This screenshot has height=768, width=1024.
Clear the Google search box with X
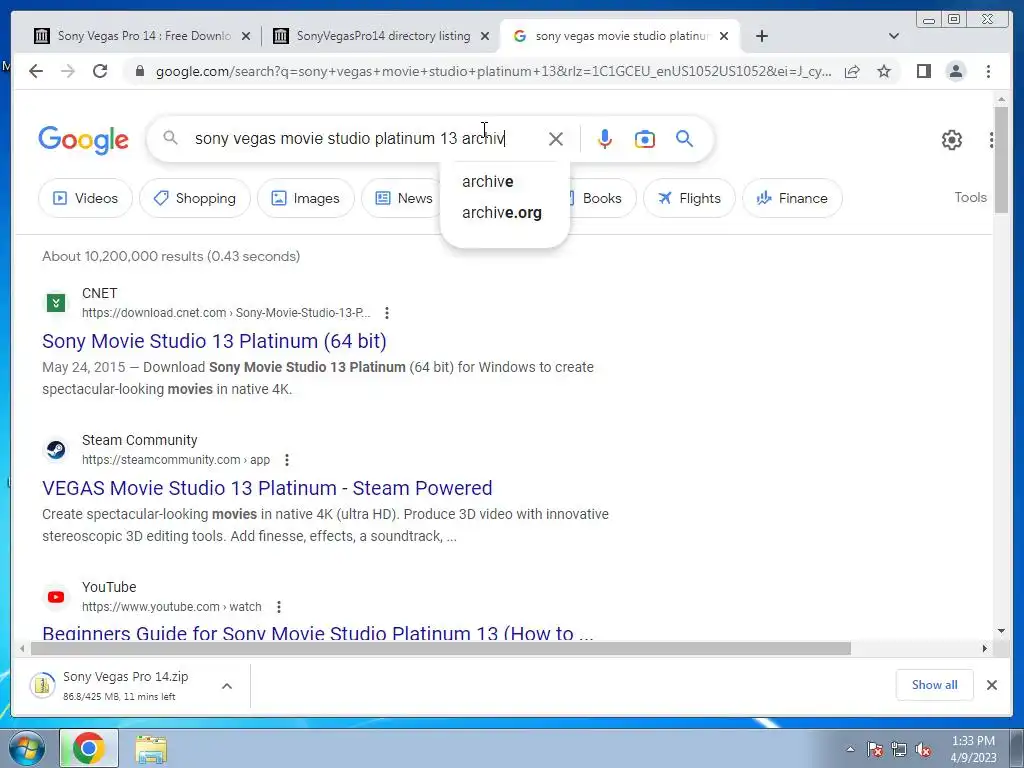[556, 138]
